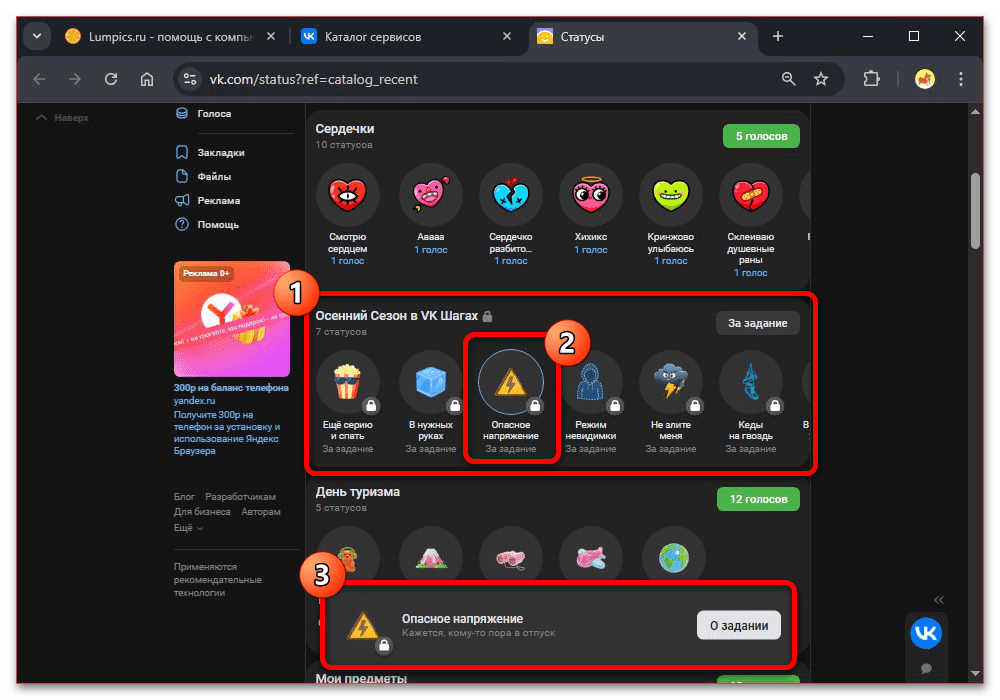Click the "О задании" button
This screenshot has height=700, width=1000.
pyautogui.click(x=738, y=625)
